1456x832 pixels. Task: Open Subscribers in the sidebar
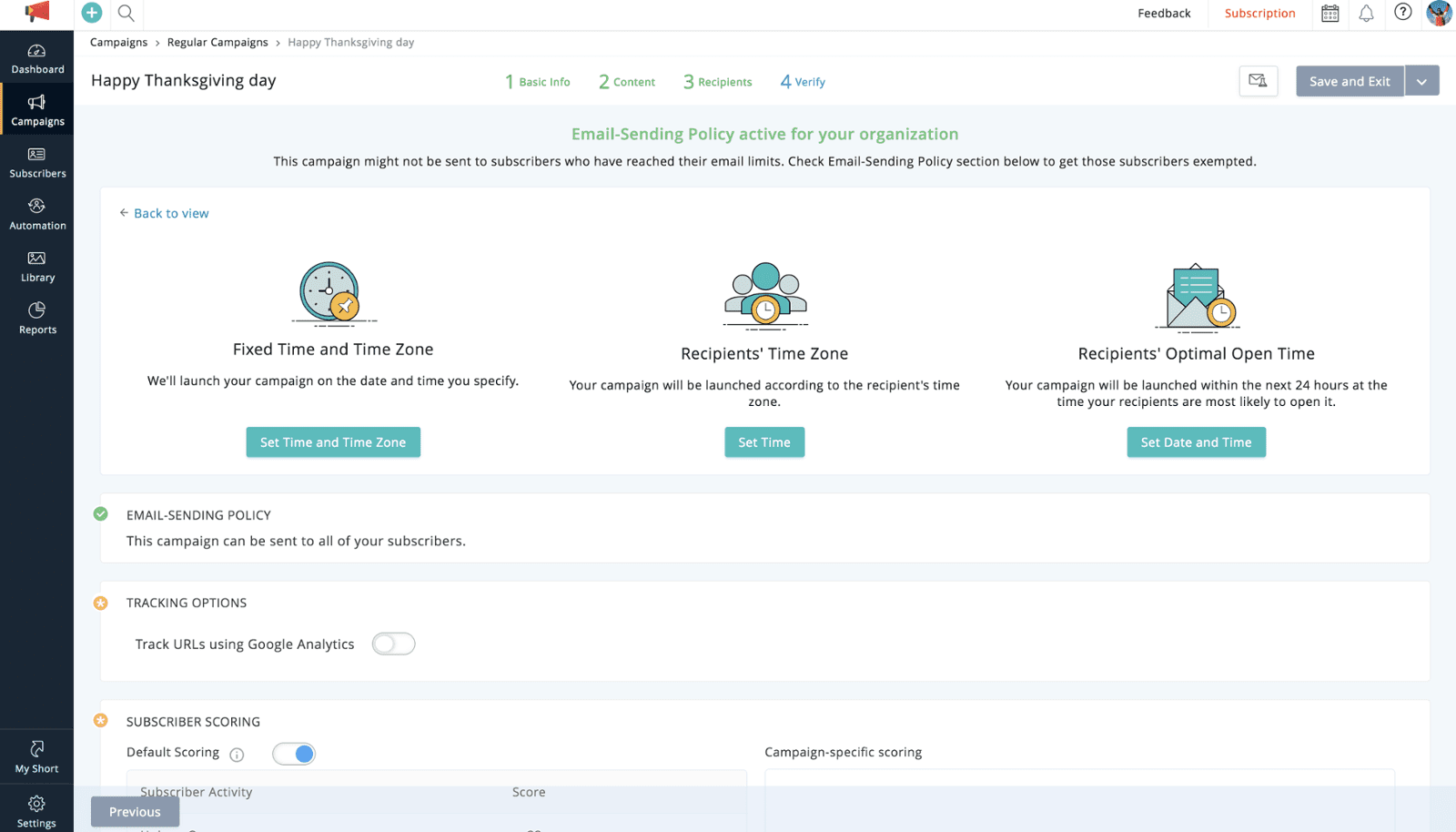37,162
